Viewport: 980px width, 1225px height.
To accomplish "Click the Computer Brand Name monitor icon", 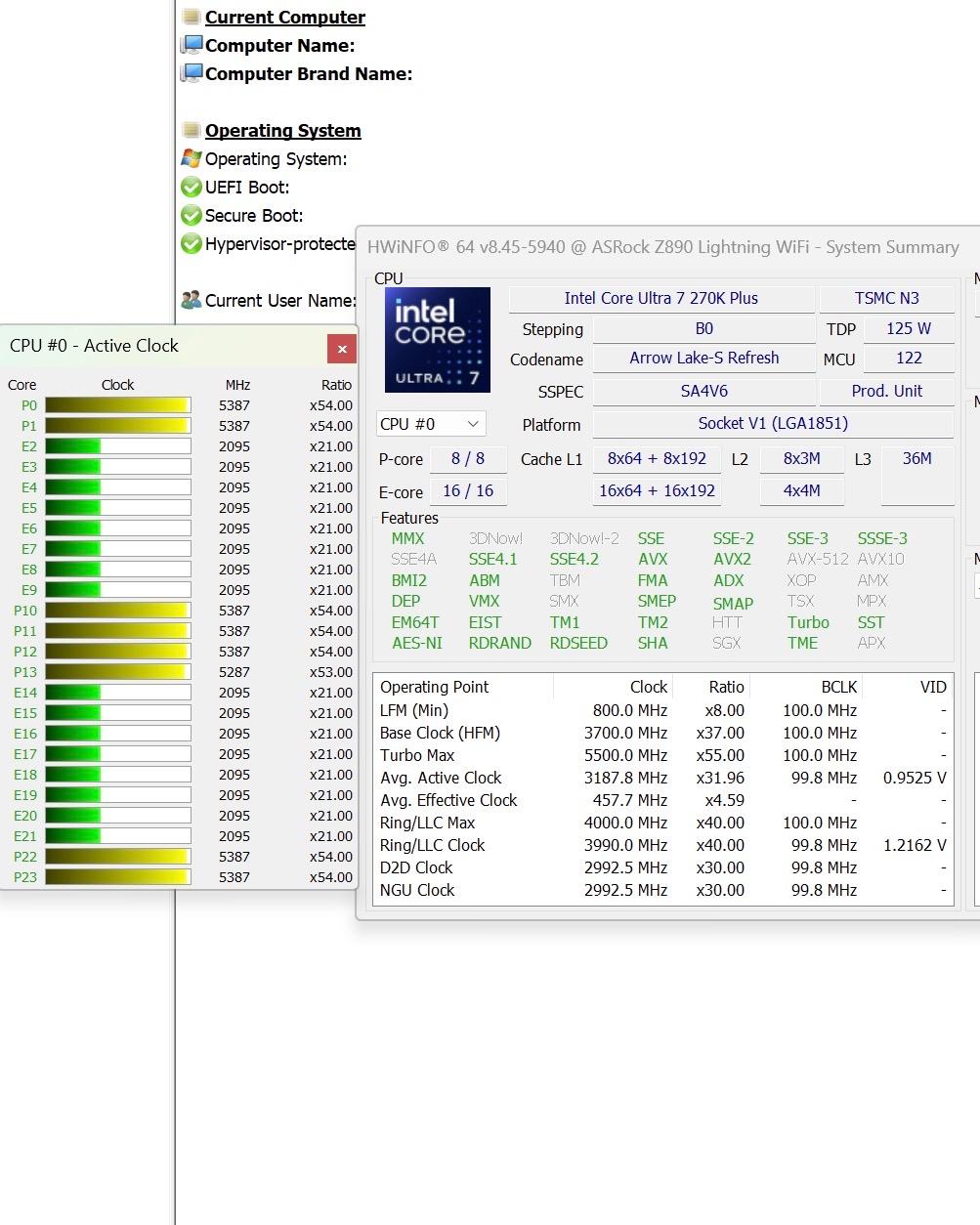I will 192,74.
